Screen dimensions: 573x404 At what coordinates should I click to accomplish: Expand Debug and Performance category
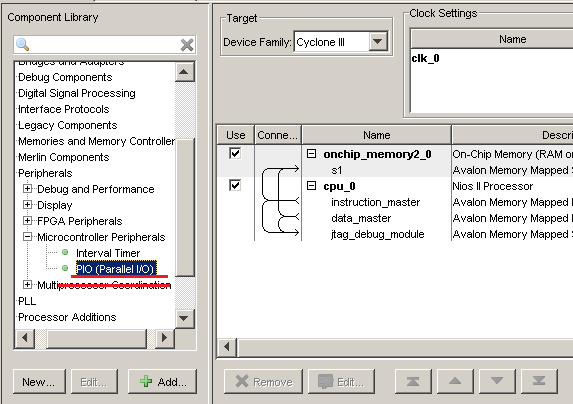(27, 188)
